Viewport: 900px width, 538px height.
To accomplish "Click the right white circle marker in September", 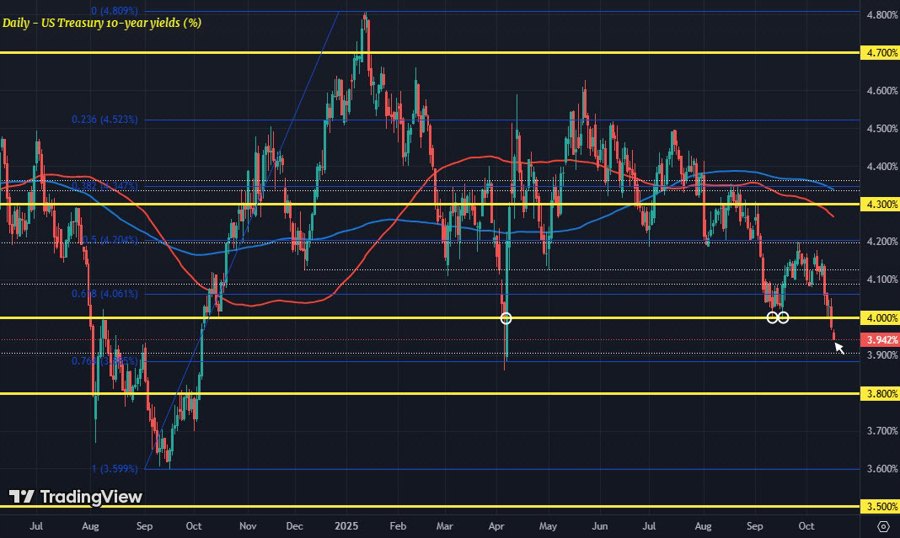I will (x=784, y=317).
